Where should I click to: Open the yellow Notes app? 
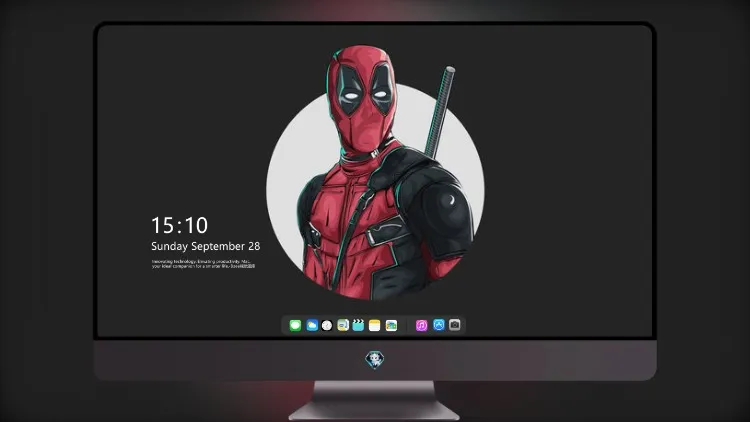375,325
